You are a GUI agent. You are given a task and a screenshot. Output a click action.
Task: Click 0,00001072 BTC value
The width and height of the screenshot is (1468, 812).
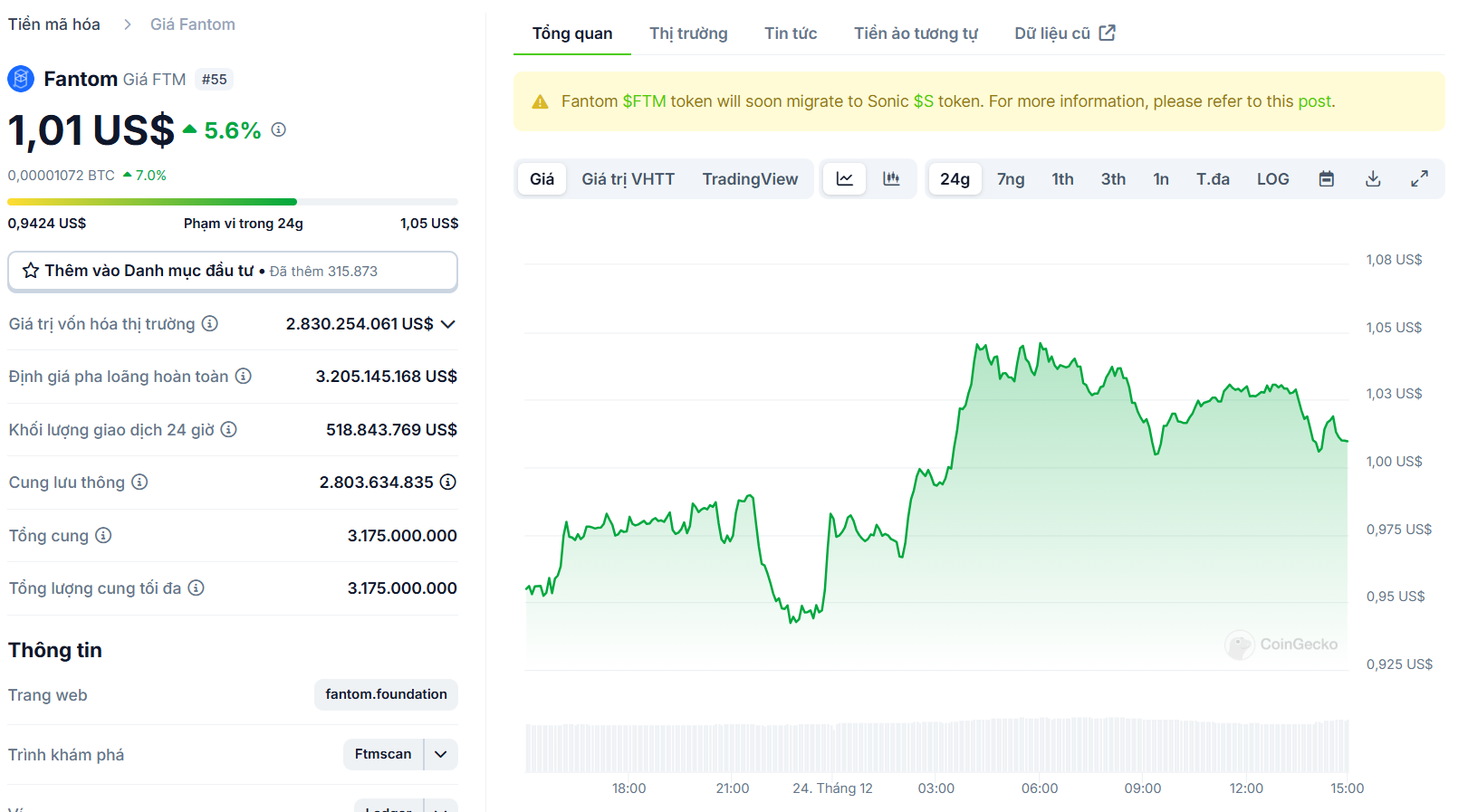click(62, 176)
